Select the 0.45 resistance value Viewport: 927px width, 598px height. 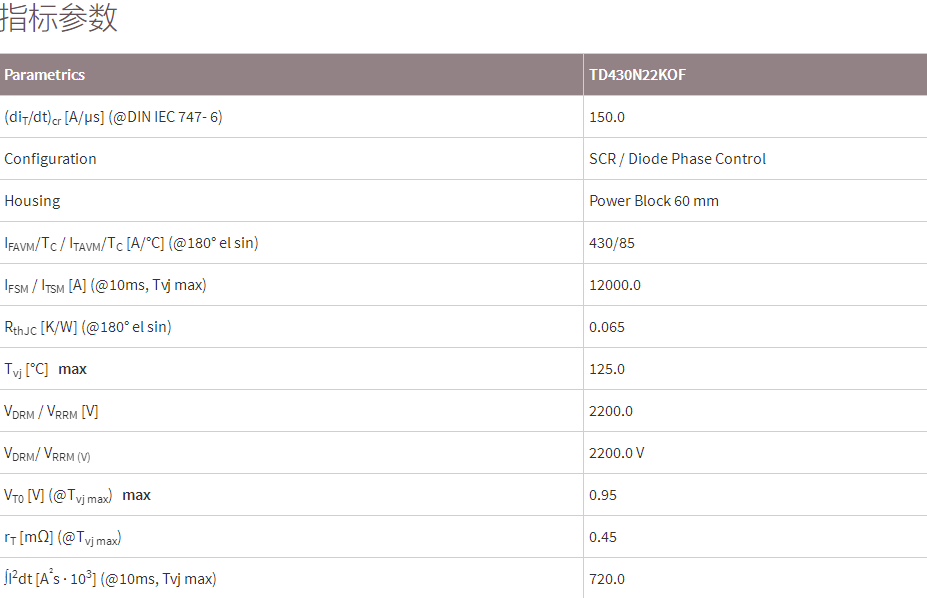[x=603, y=537]
